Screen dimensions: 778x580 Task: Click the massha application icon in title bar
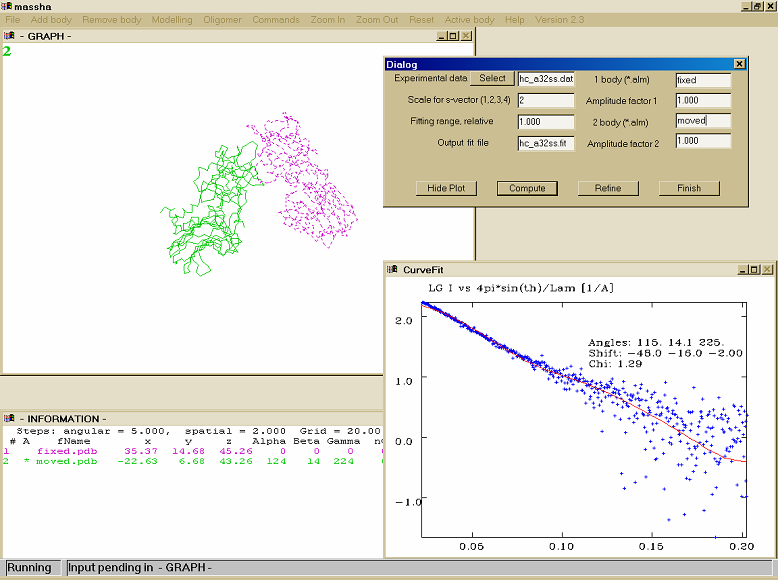point(7,6)
